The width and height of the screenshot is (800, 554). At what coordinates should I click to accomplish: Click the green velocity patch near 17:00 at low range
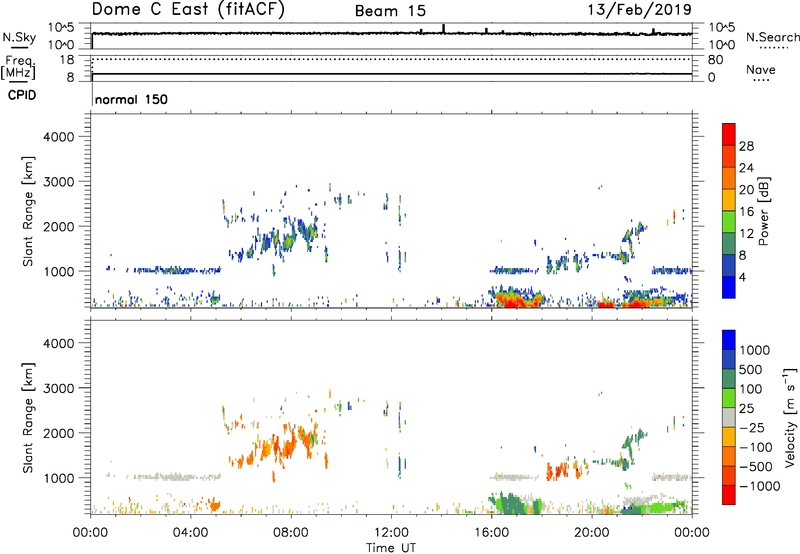point(512,503)
